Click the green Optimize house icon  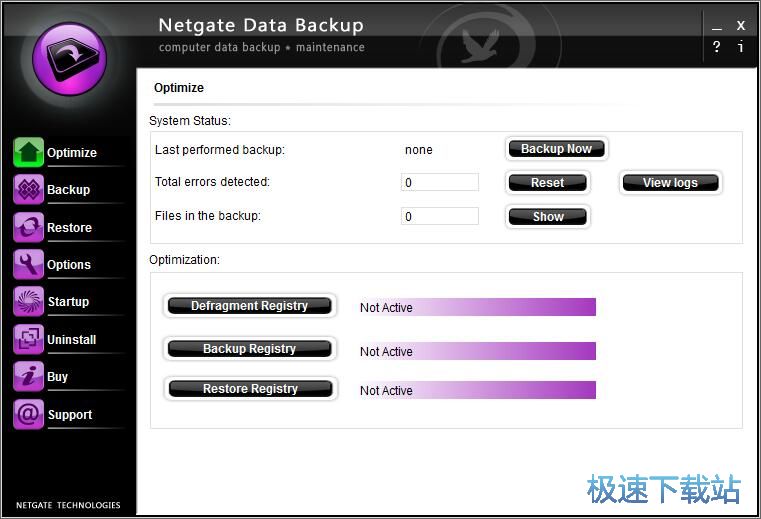(x=28, y=152)
